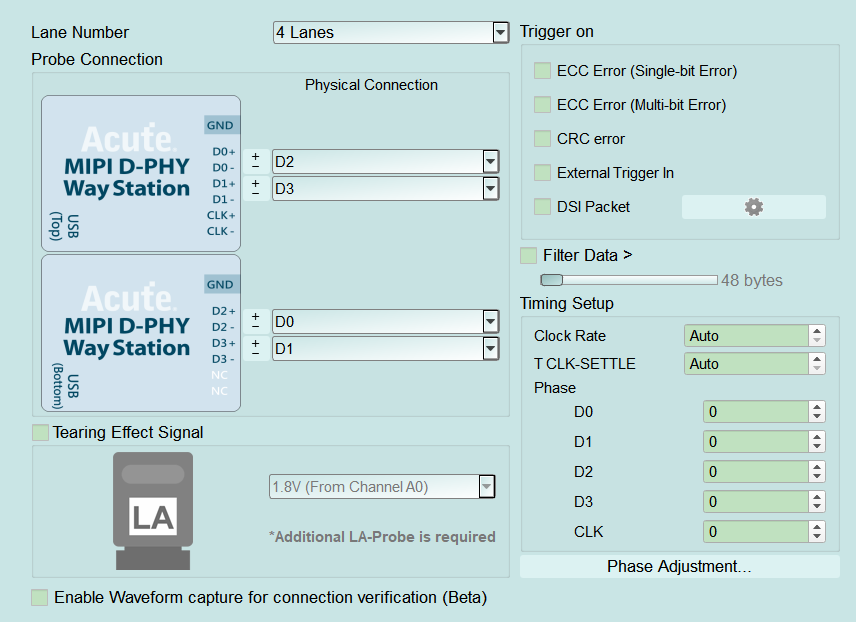Click the LA probe image
The image size is (856, 622).
click(153, 511)
